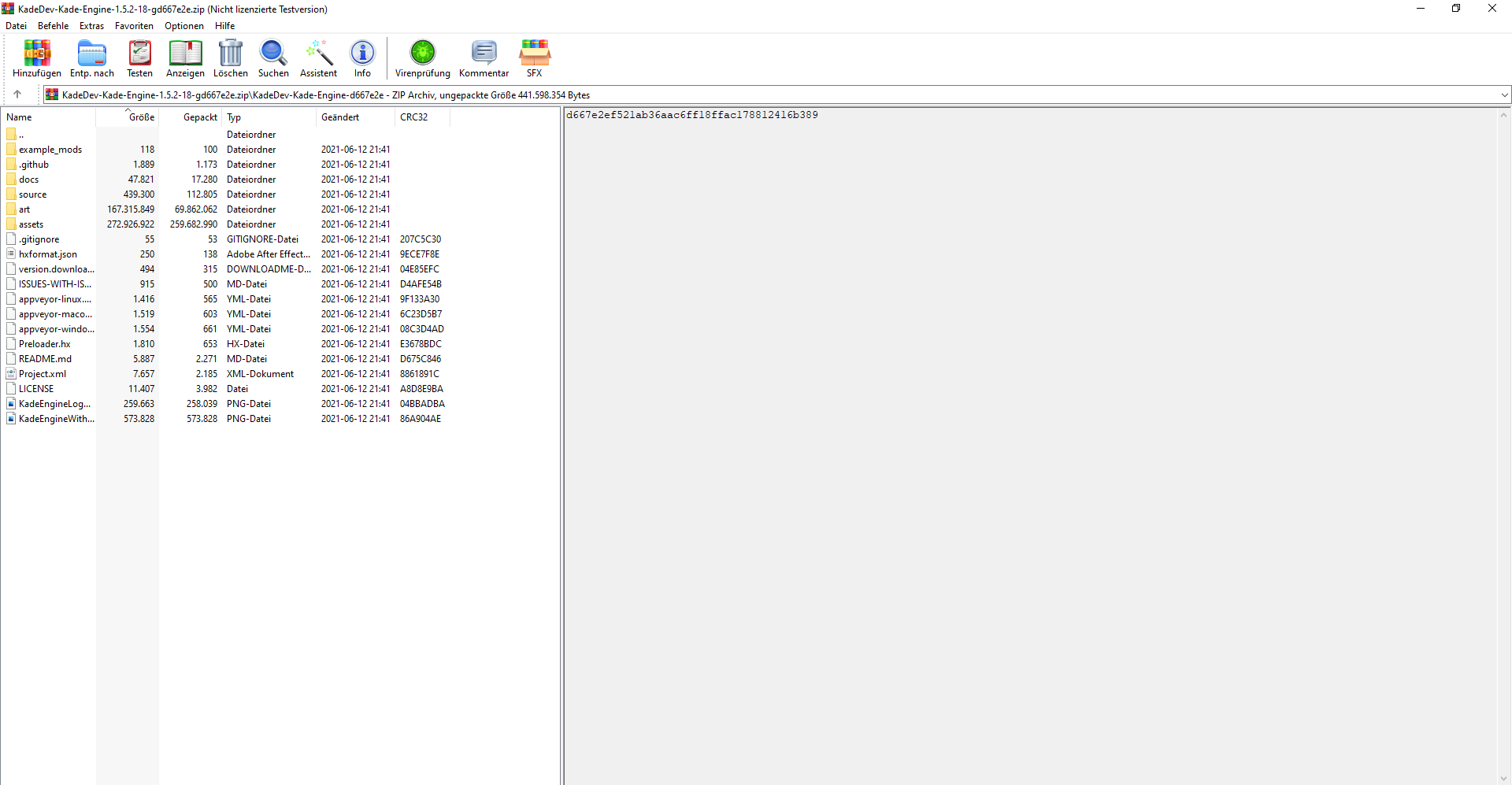Open the Optionen menu
The image size is (1512, 785).
(x=183, y=25)
